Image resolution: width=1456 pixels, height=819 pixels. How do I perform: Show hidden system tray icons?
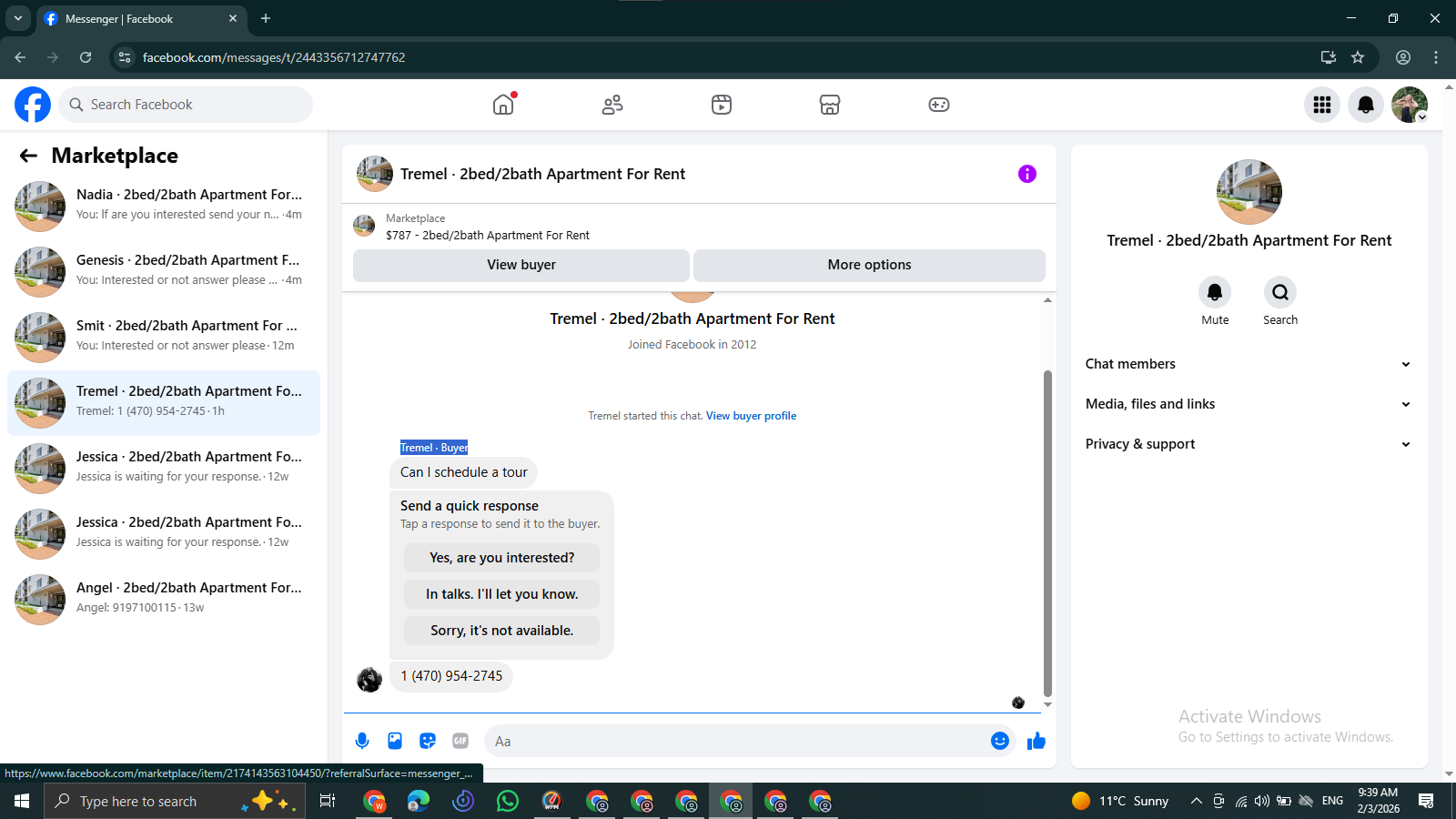[1197, 801]
